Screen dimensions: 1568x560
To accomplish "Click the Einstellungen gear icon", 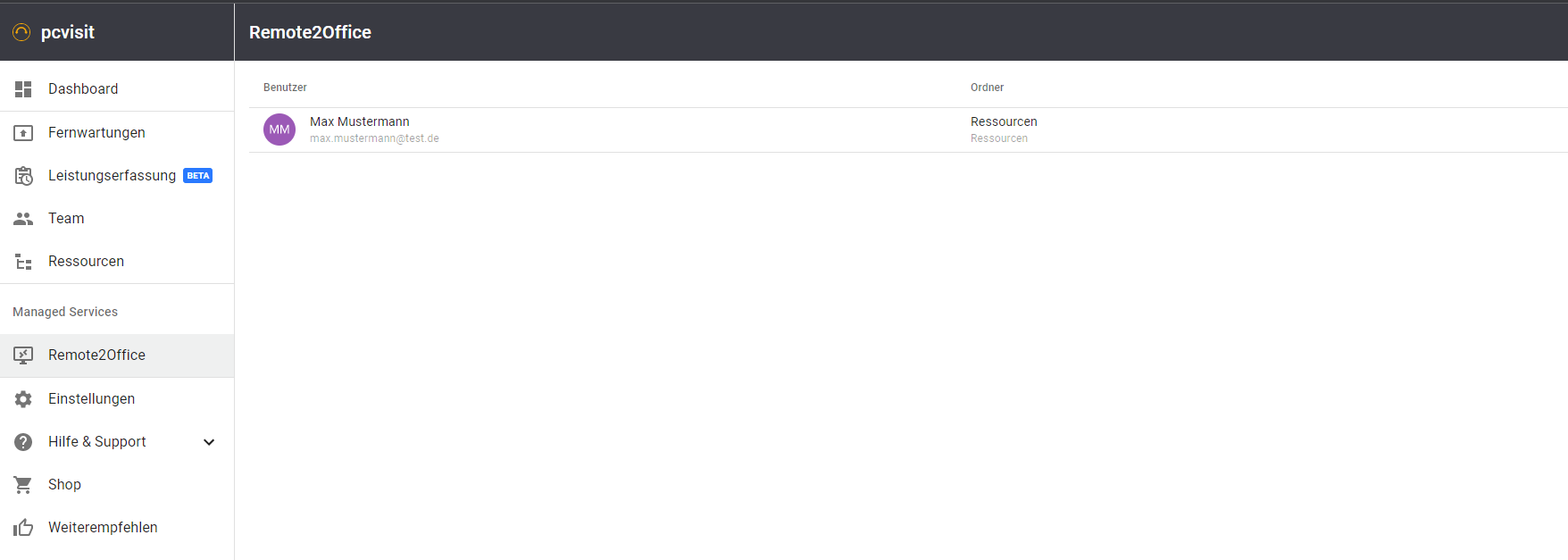I will (x=23, y=399).
